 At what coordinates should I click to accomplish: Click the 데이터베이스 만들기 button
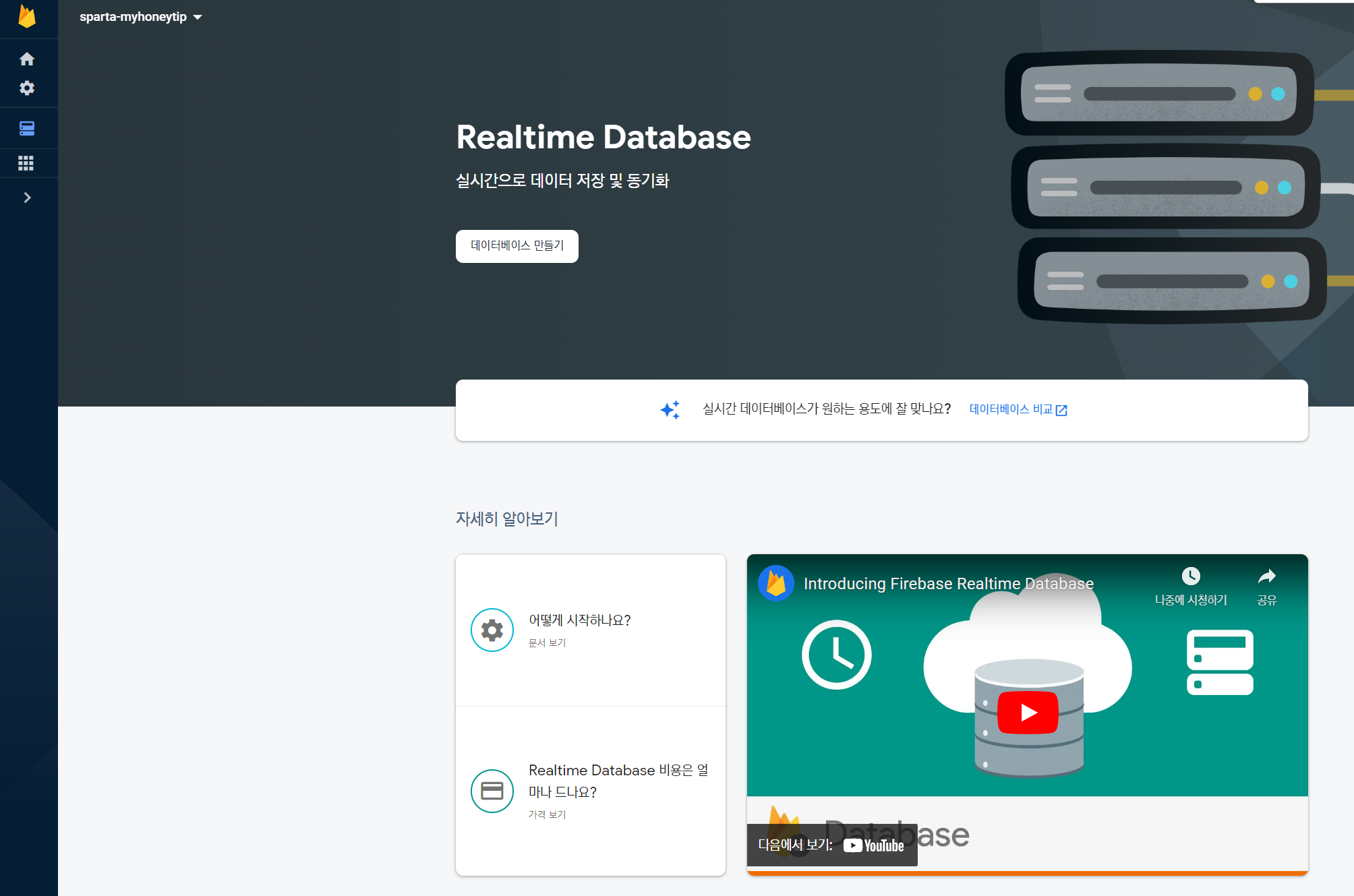[517, 246]
